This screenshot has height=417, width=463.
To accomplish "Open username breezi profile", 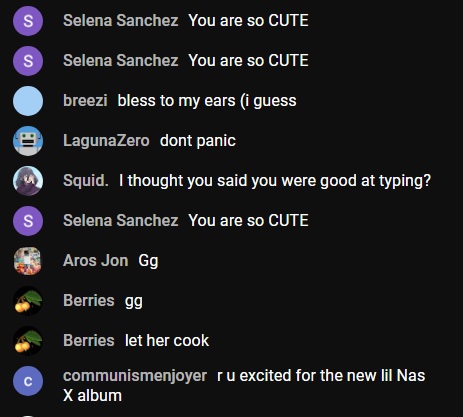I will [x=85, y=100].
